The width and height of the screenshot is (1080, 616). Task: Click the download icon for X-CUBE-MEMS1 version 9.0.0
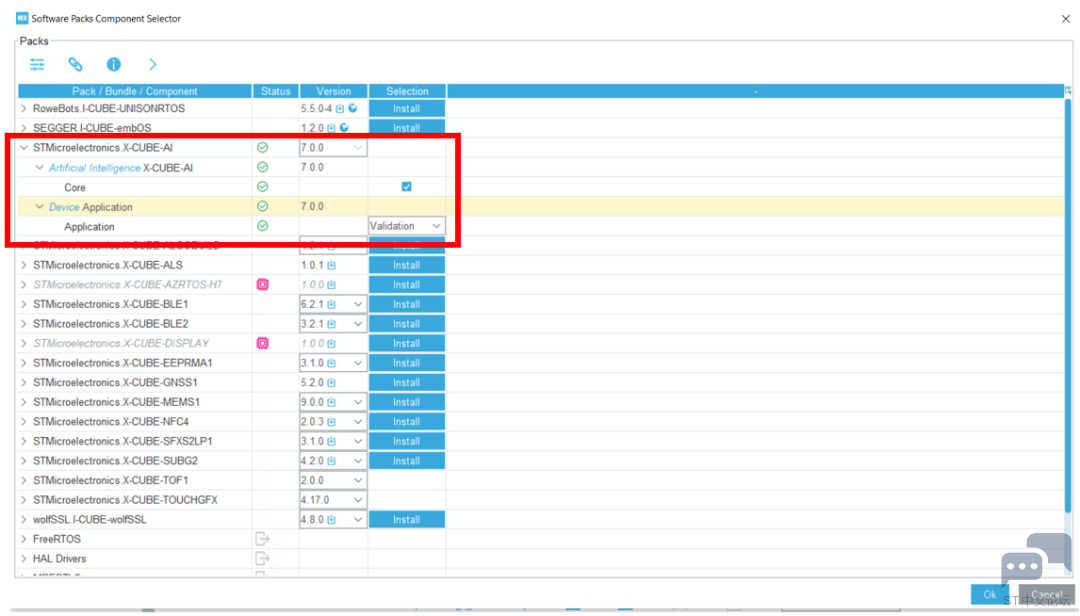click(x=331, y=402)
